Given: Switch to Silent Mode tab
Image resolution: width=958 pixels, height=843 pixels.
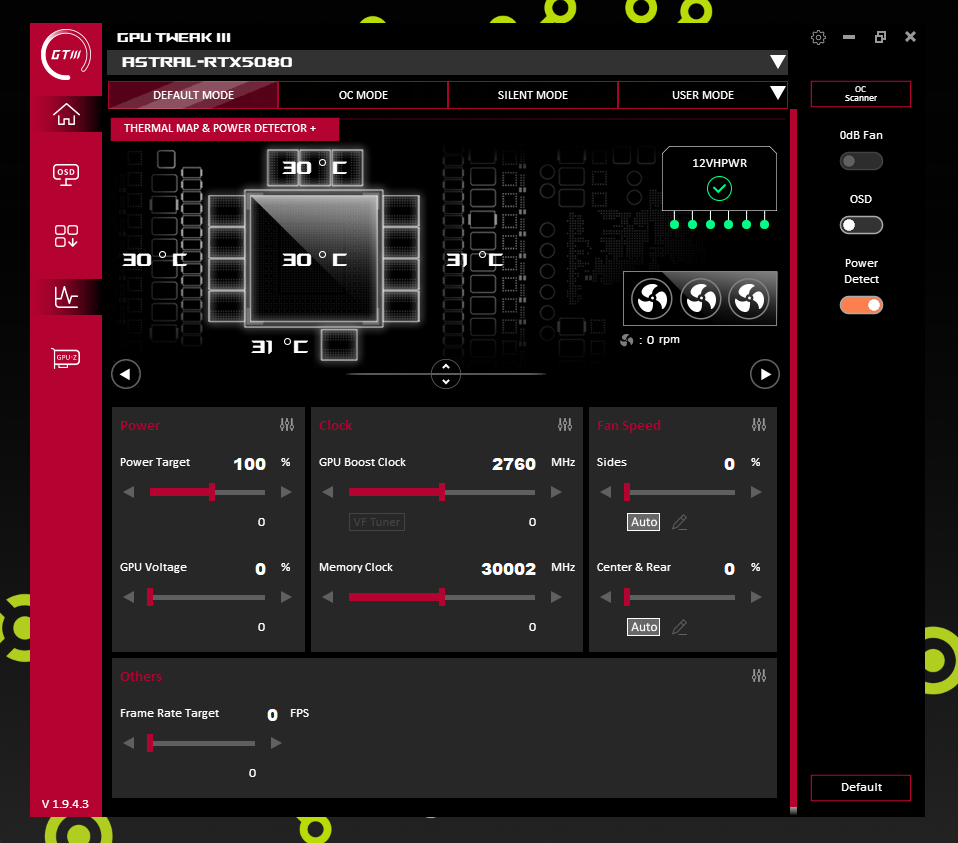Looking at the screenshot, I should click(533, 95).
